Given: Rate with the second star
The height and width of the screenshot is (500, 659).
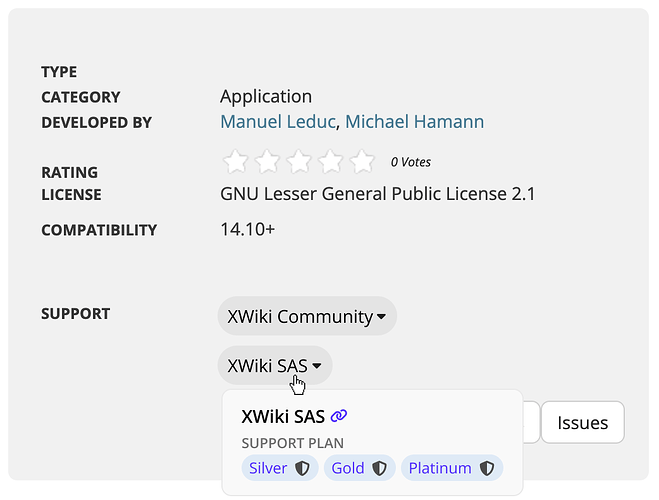Looking at the screenshot, I should click(x=267, y=161).
